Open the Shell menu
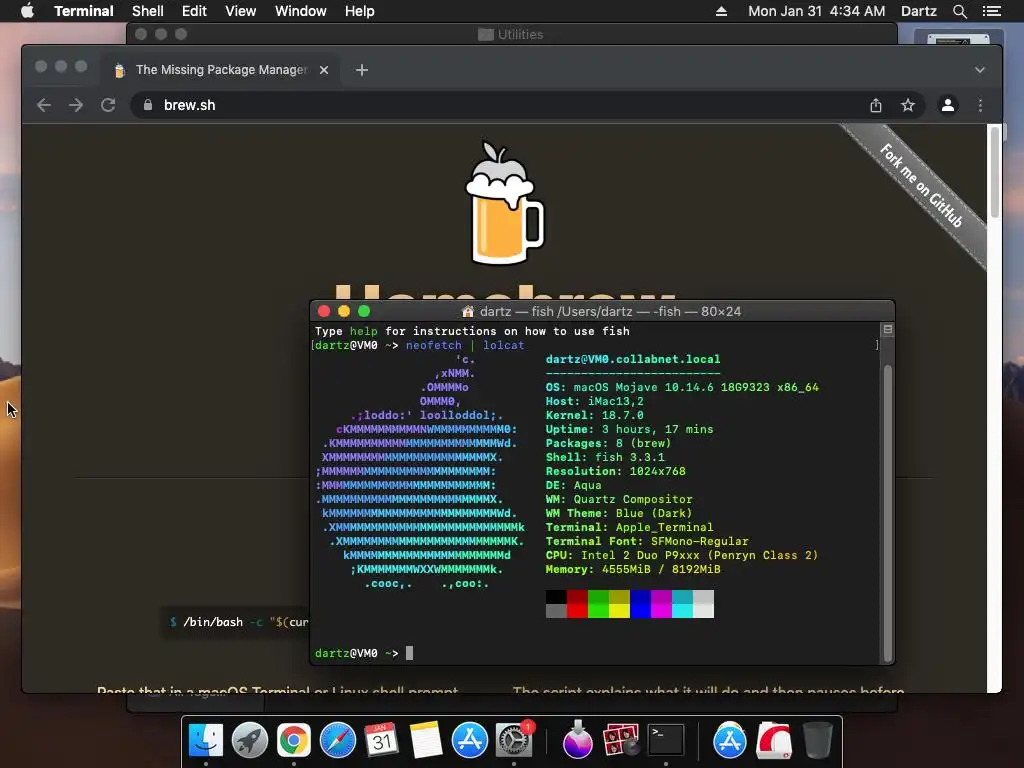This screenshot has width=1024, height=768. coord(148,11)
